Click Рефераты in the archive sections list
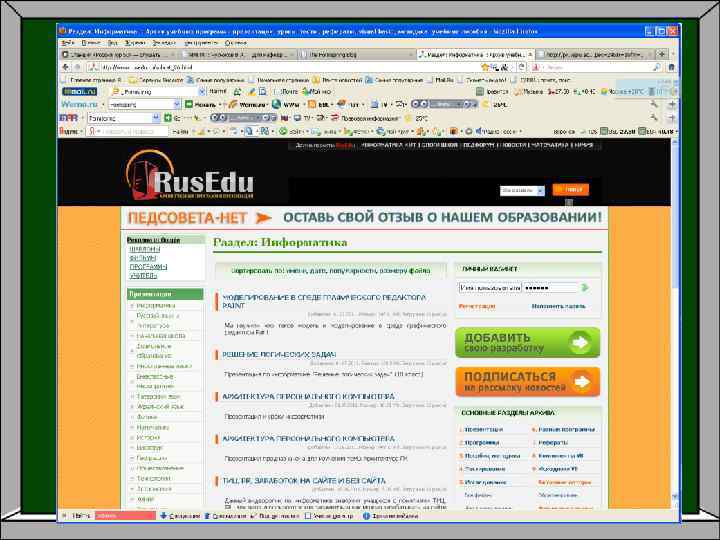This screenshot has height=540, width=720. pos(553,443)
